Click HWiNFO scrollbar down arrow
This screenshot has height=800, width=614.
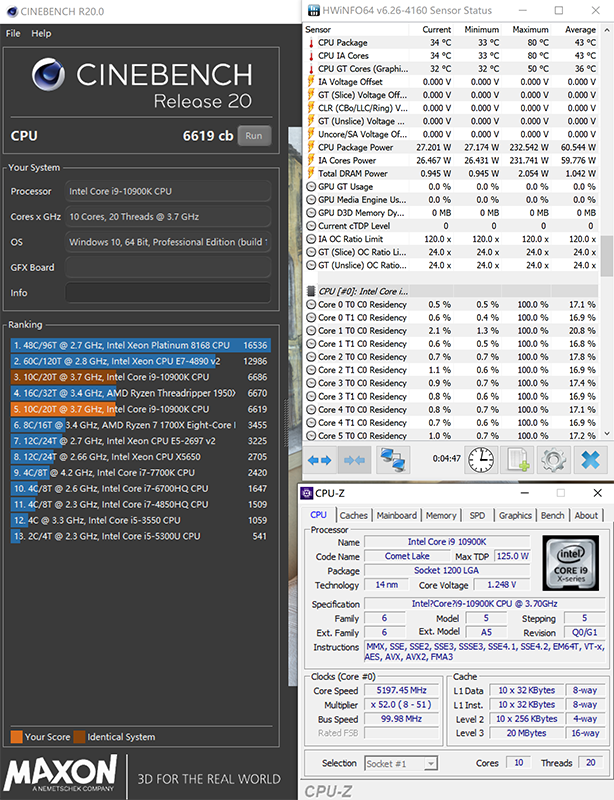[607, 434]
